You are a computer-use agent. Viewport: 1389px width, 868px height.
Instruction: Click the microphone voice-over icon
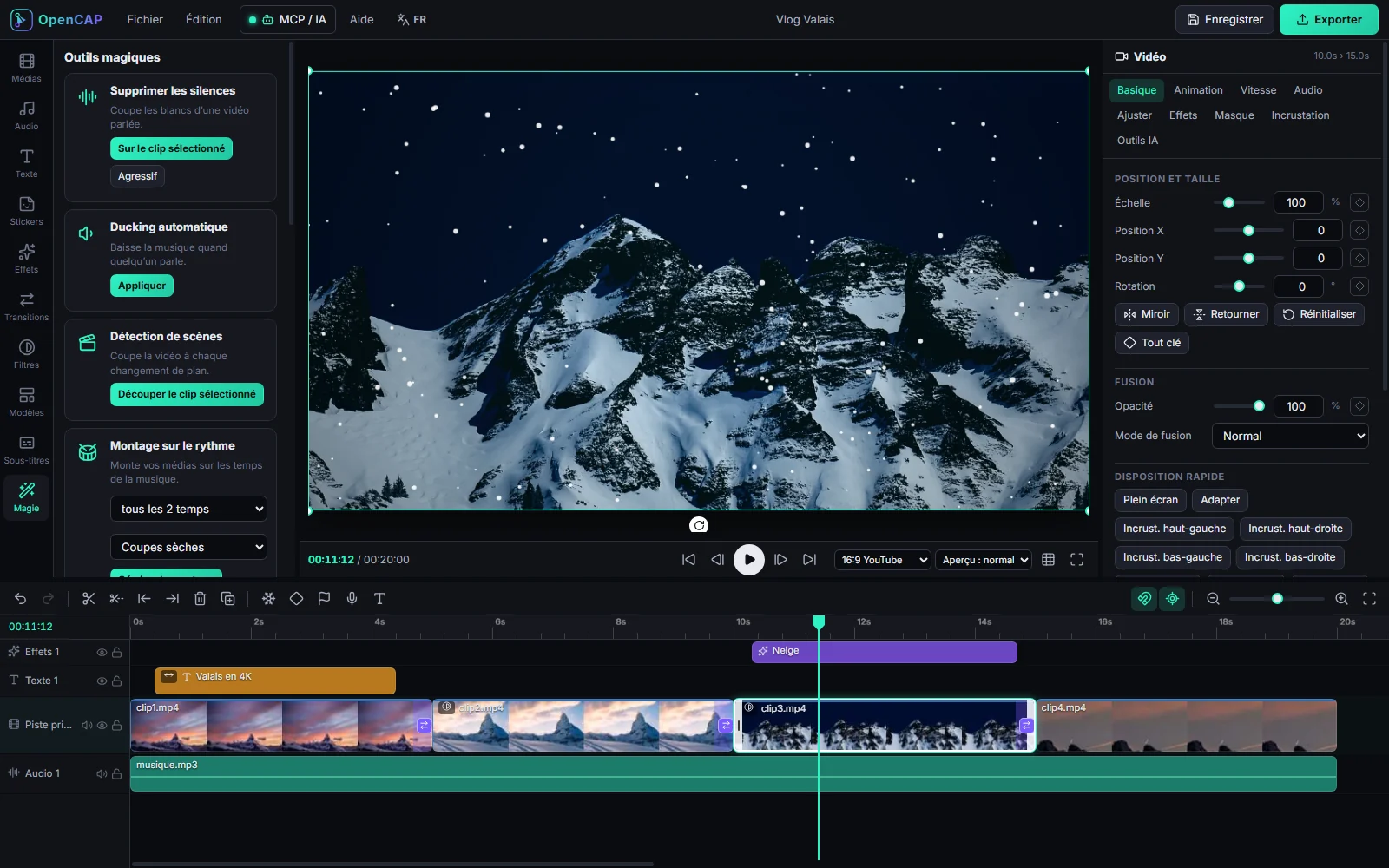coord(352,599)
